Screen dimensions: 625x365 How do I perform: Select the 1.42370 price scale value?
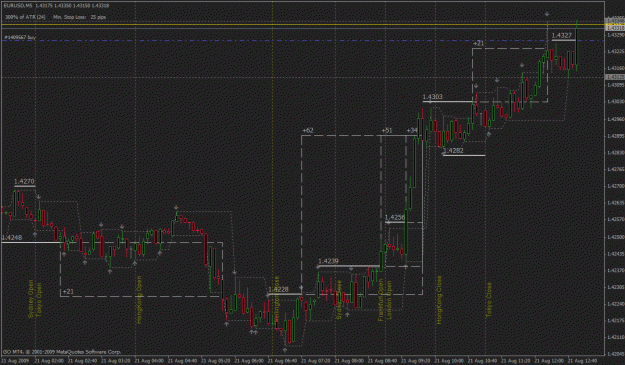pos(615,271)
